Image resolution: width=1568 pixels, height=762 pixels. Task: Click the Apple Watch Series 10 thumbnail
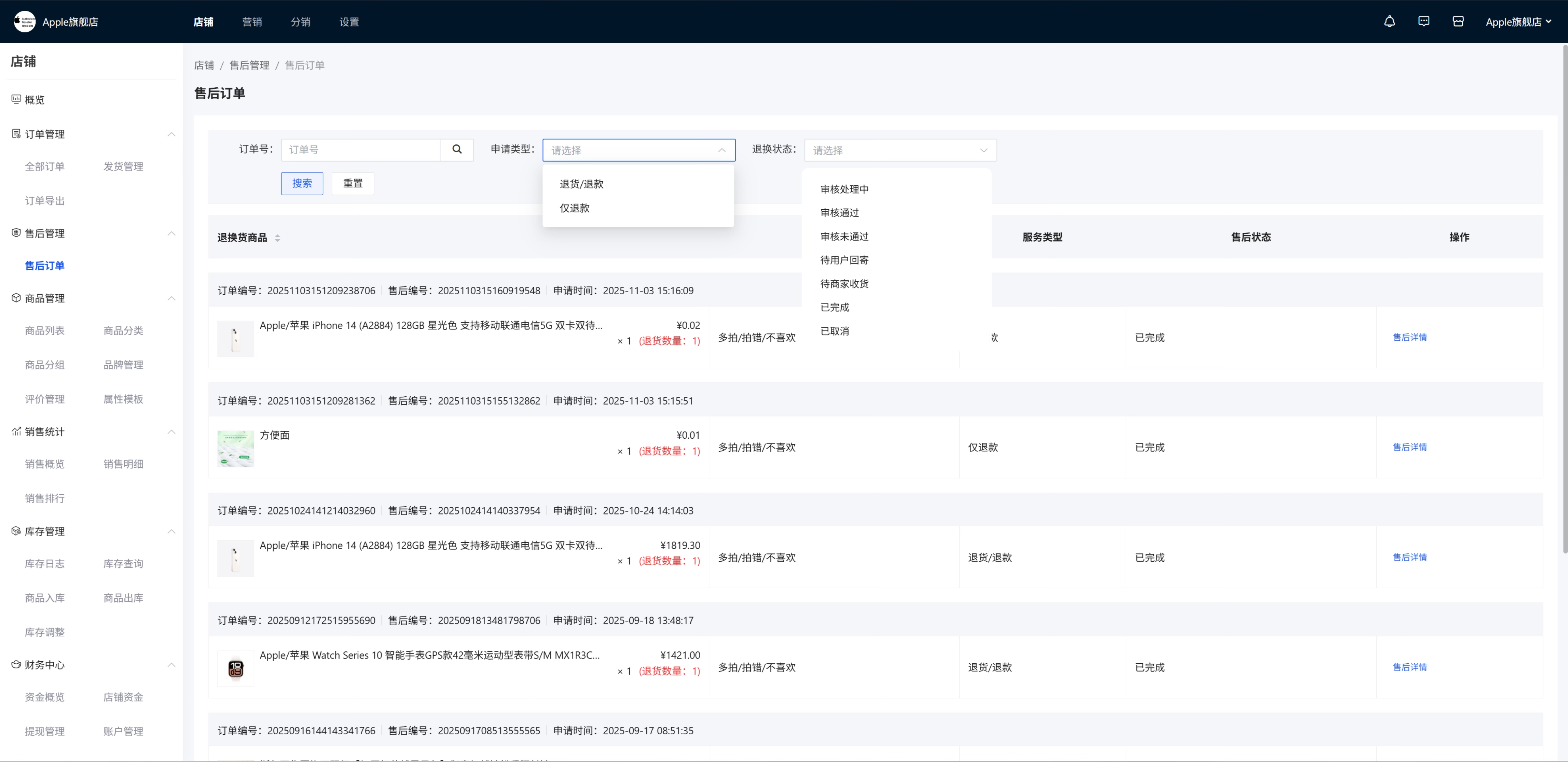point(236,668)
